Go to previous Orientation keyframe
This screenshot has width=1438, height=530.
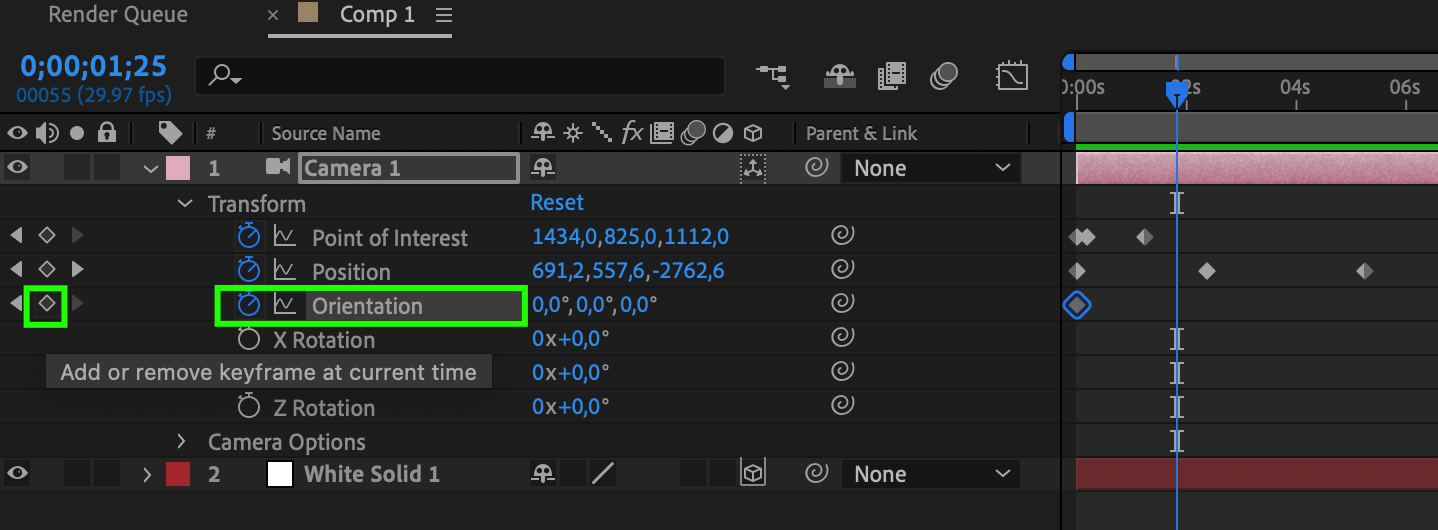(16, 304)
